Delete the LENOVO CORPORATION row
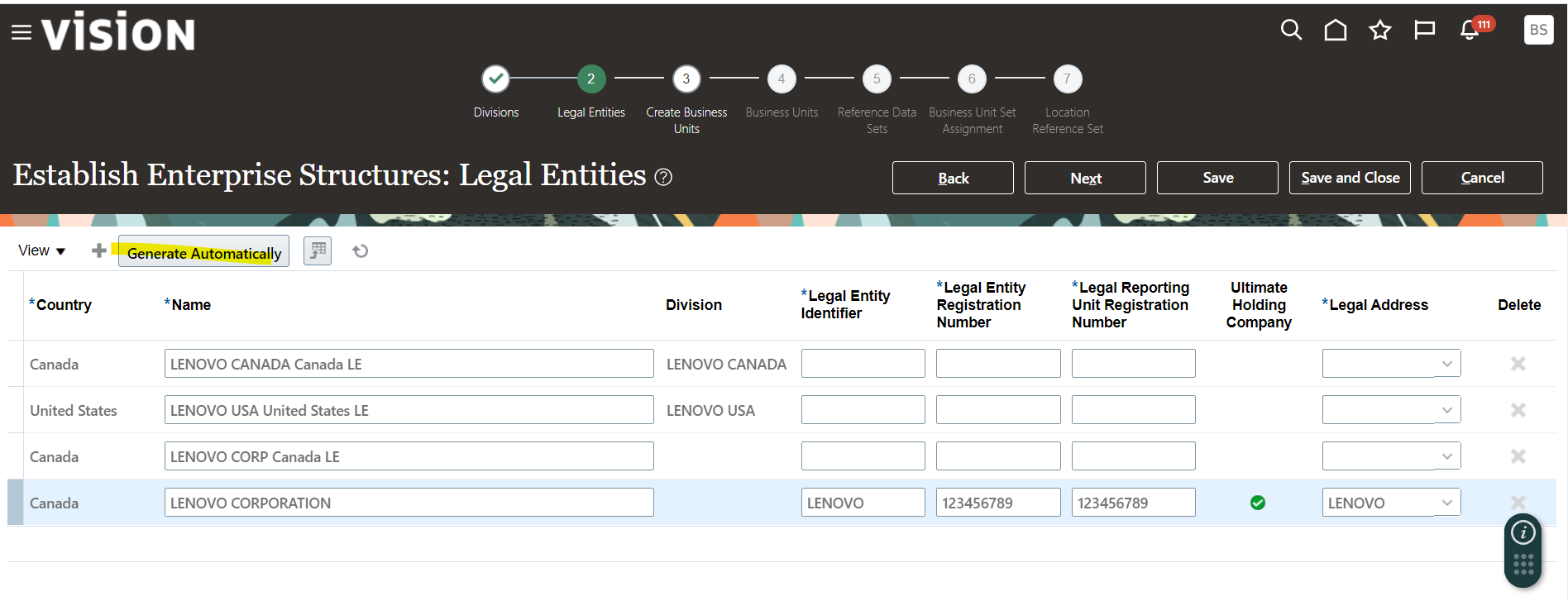 pos(1518,502)
